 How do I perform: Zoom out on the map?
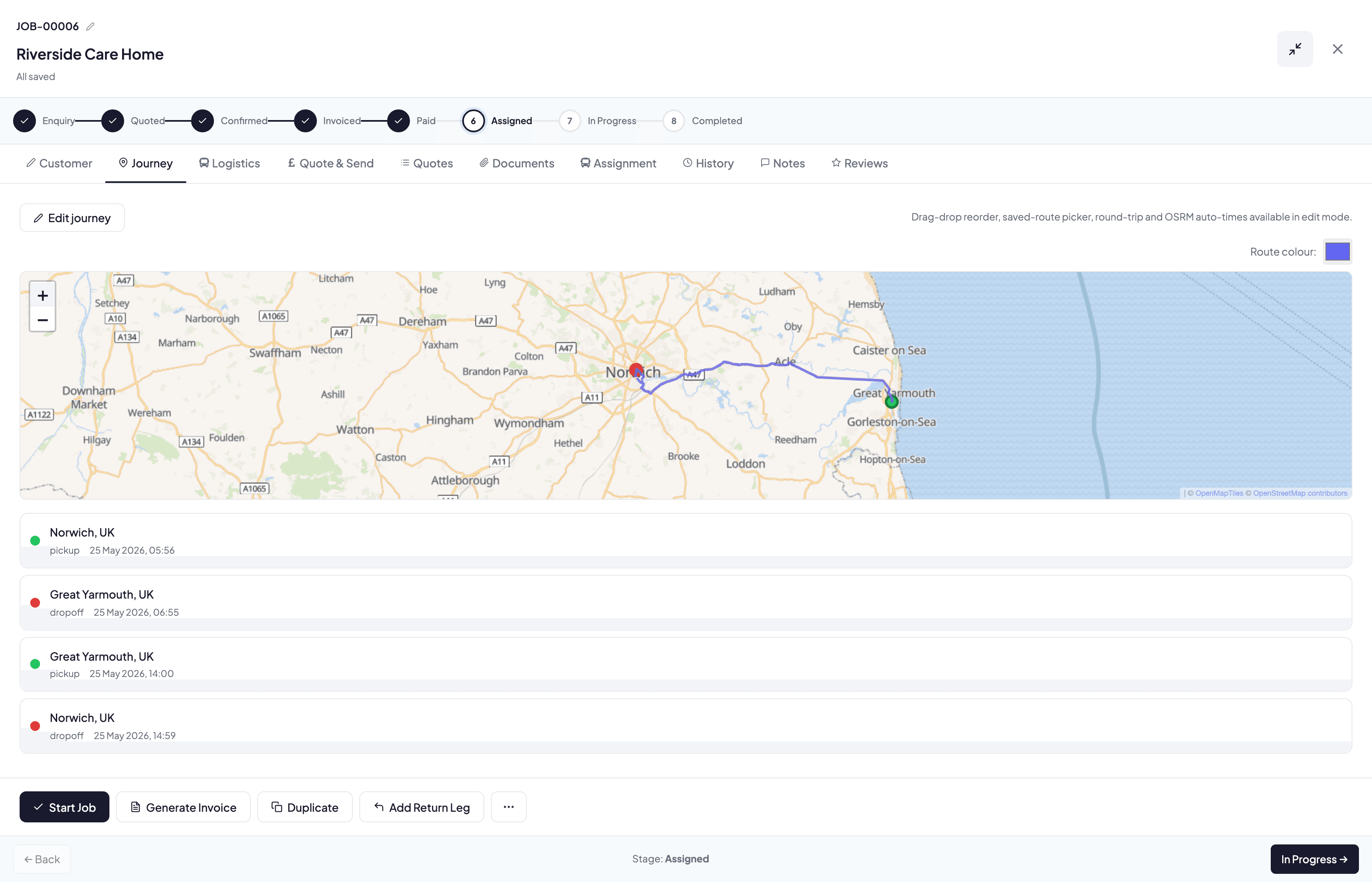coord(42,320)
